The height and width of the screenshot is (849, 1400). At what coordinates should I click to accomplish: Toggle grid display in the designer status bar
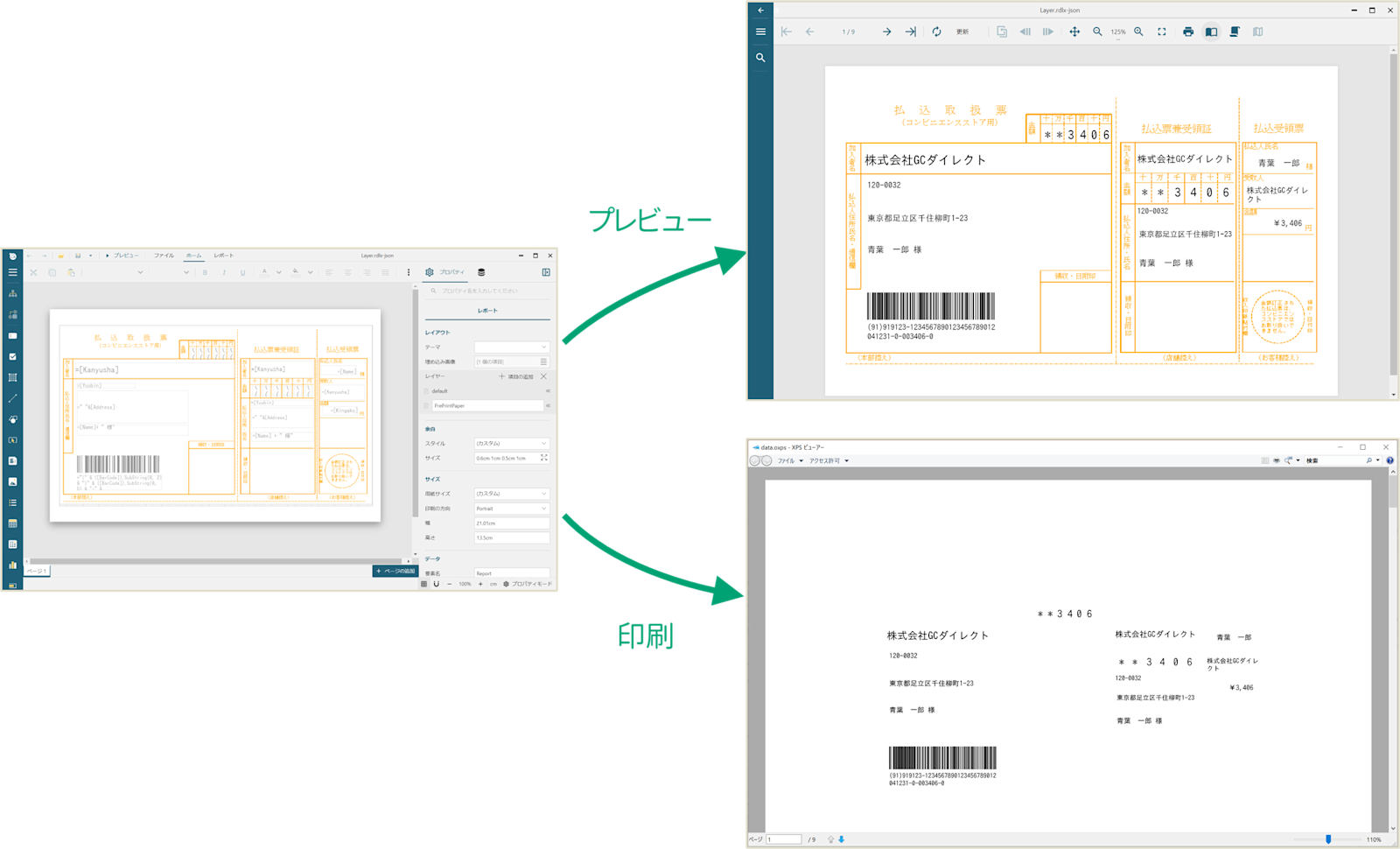coord(424,584)
